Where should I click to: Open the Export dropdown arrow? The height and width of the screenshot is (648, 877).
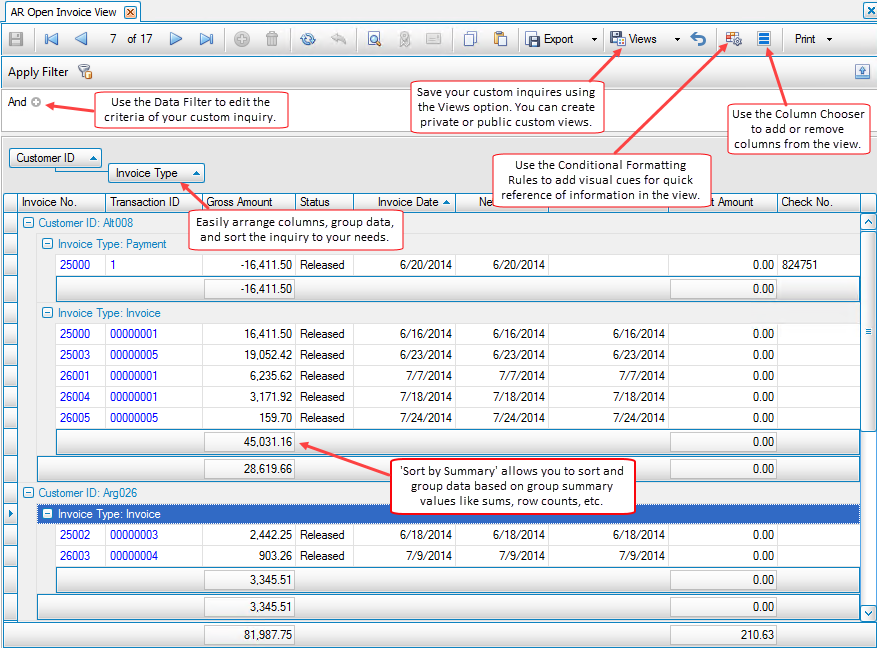(x=594, y=39)
